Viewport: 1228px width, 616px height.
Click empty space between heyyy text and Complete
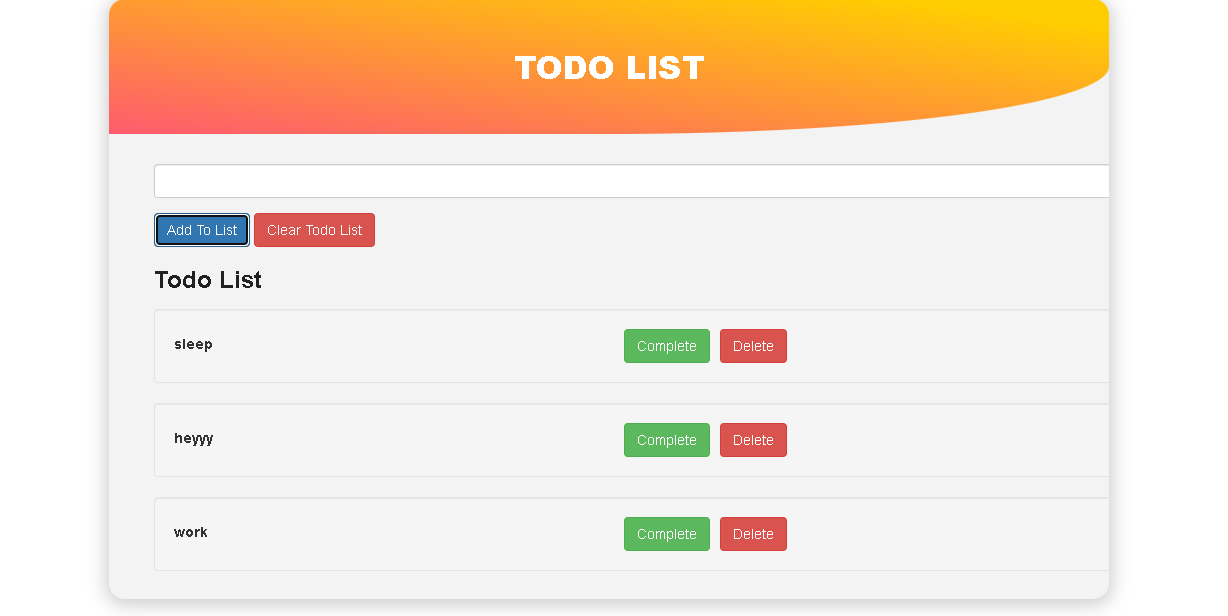click(x=420, y=440)
